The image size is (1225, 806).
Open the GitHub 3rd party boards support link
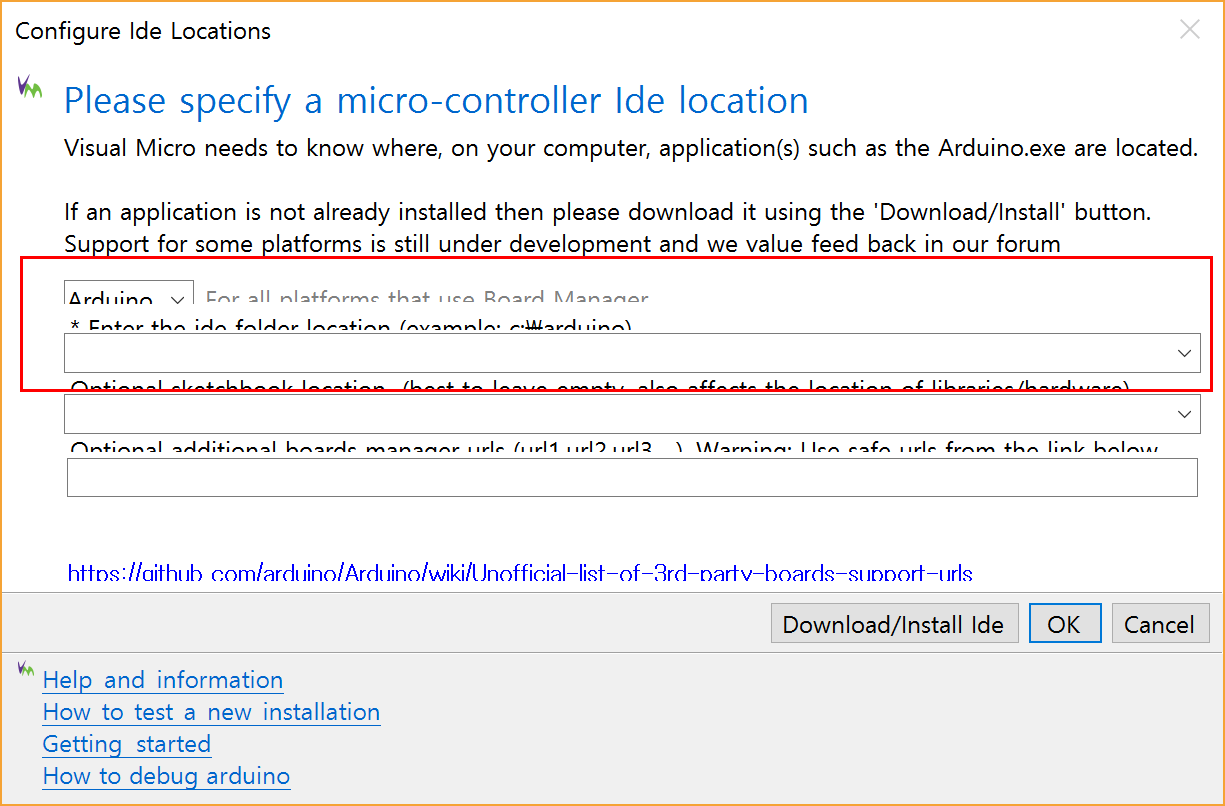click(520, 573)
